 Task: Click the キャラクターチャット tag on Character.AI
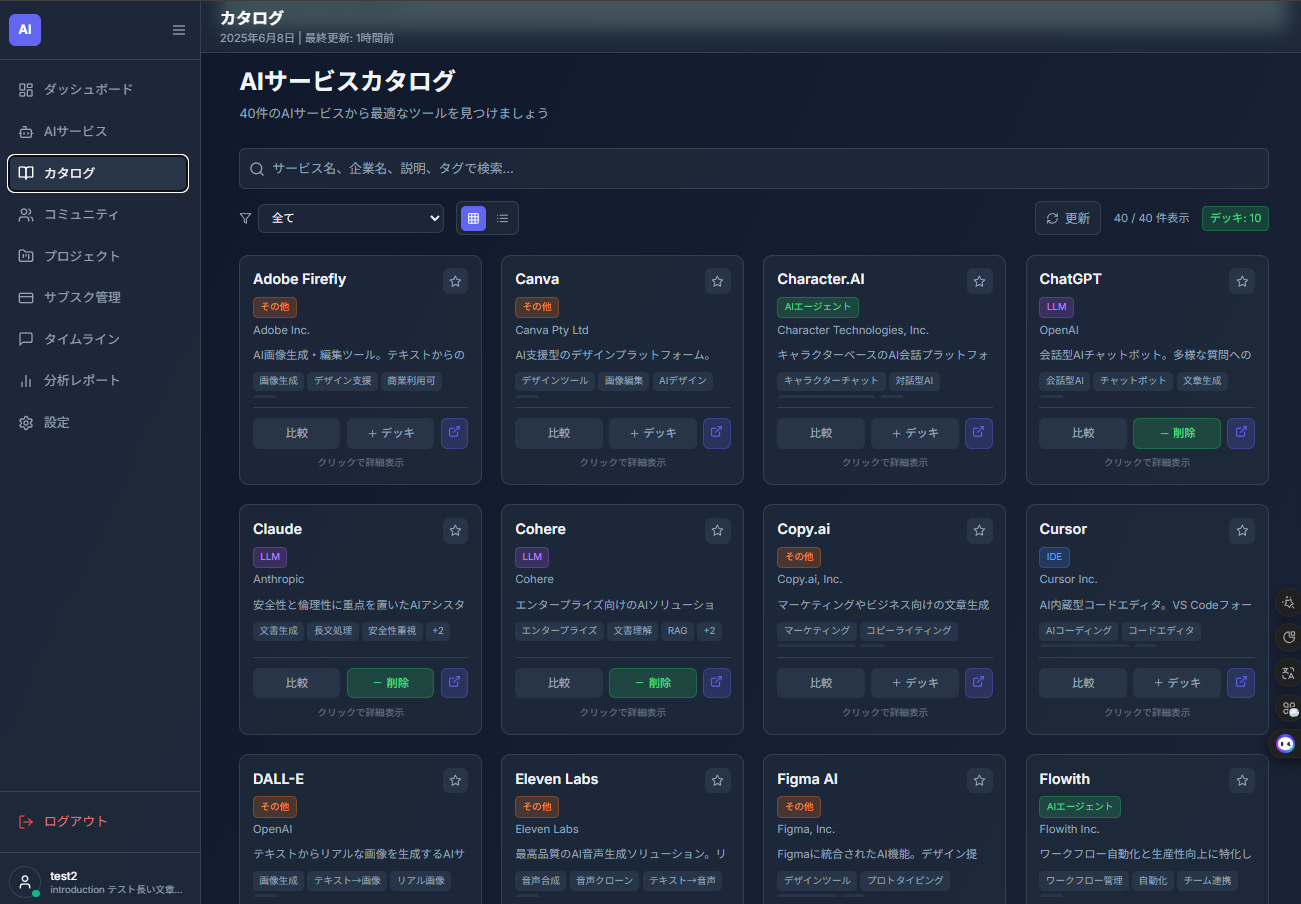pyautogui.click(x=831, y=381)
